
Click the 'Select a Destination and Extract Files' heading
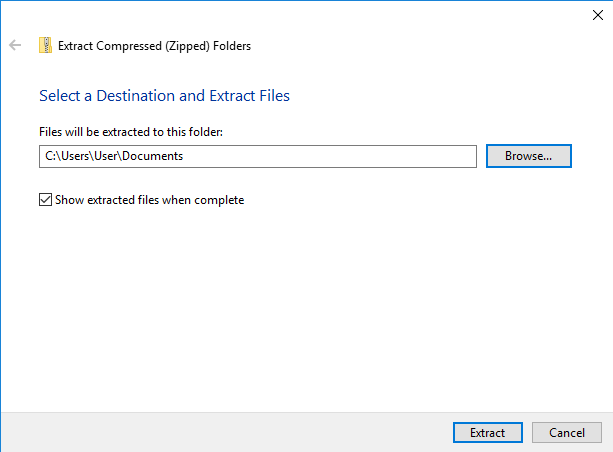[x=164, y=96]
